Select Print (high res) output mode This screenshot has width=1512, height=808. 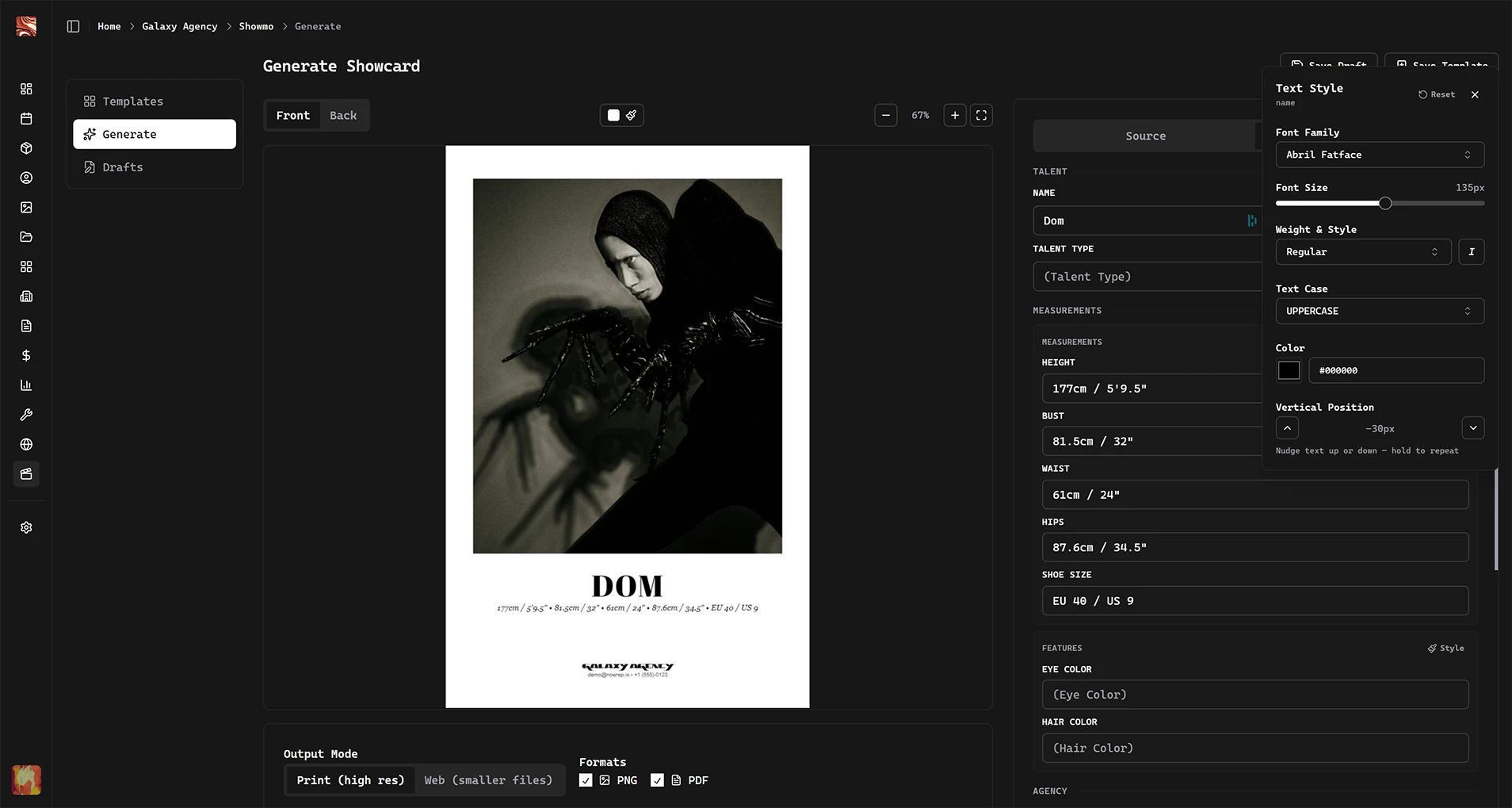click(350, 780)
